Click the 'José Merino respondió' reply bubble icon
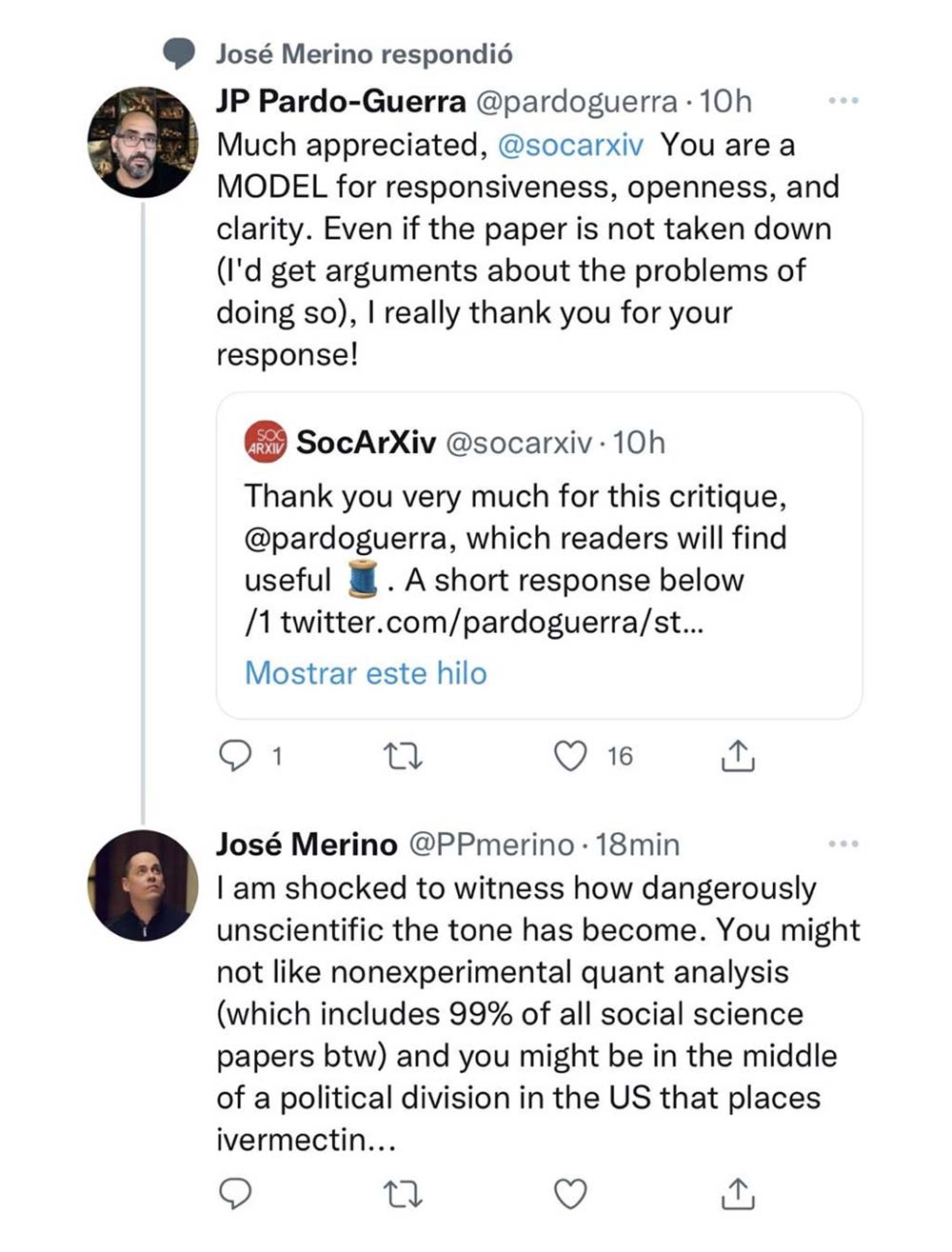Image resolution: width=952 pixels, height=1252 pixels. coord(178,53)
